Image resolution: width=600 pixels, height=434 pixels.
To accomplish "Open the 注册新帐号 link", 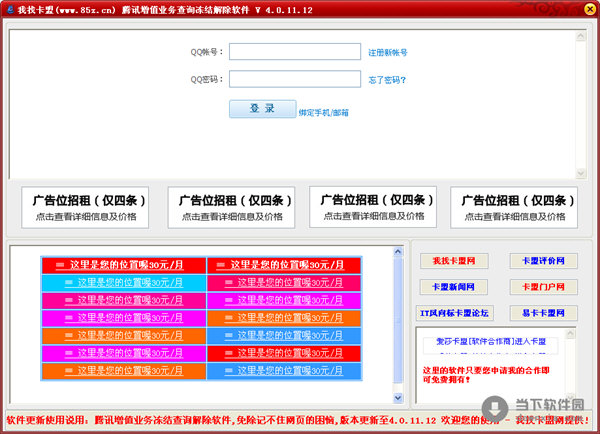I will point(387,52).
